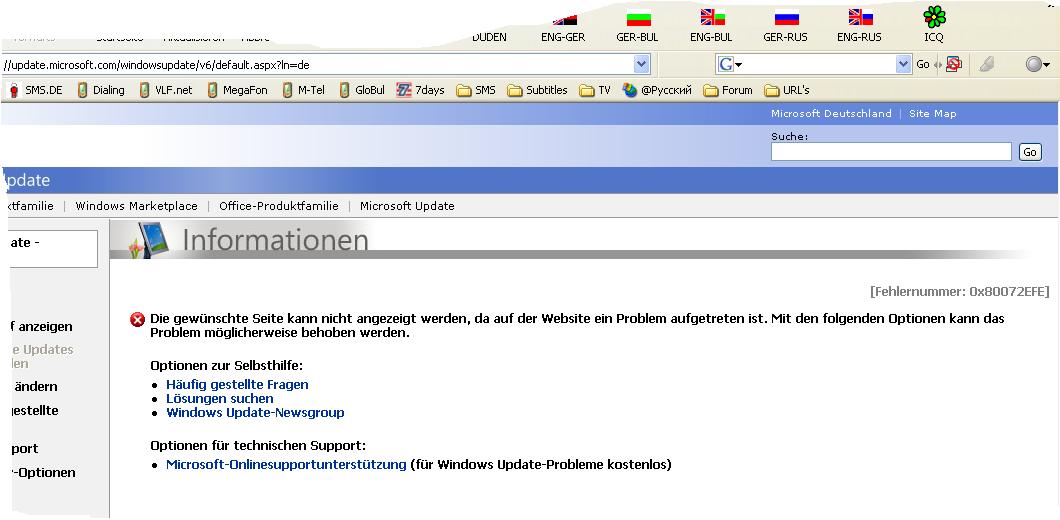
Task: Open the TV bookmarks folder
Action: pyautogui.click(x=595, y=90)
